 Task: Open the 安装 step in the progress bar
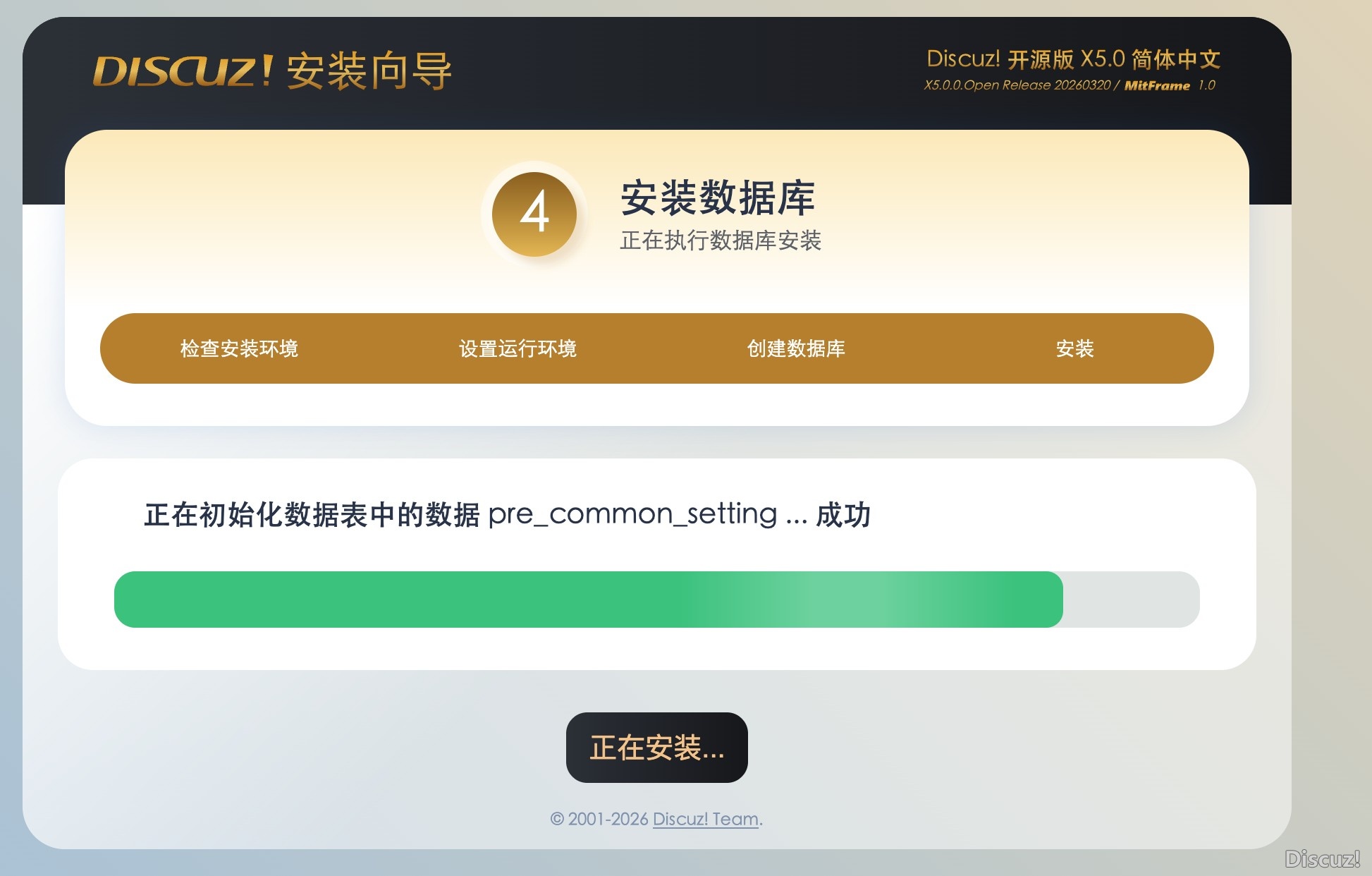tap(1074, 348)
